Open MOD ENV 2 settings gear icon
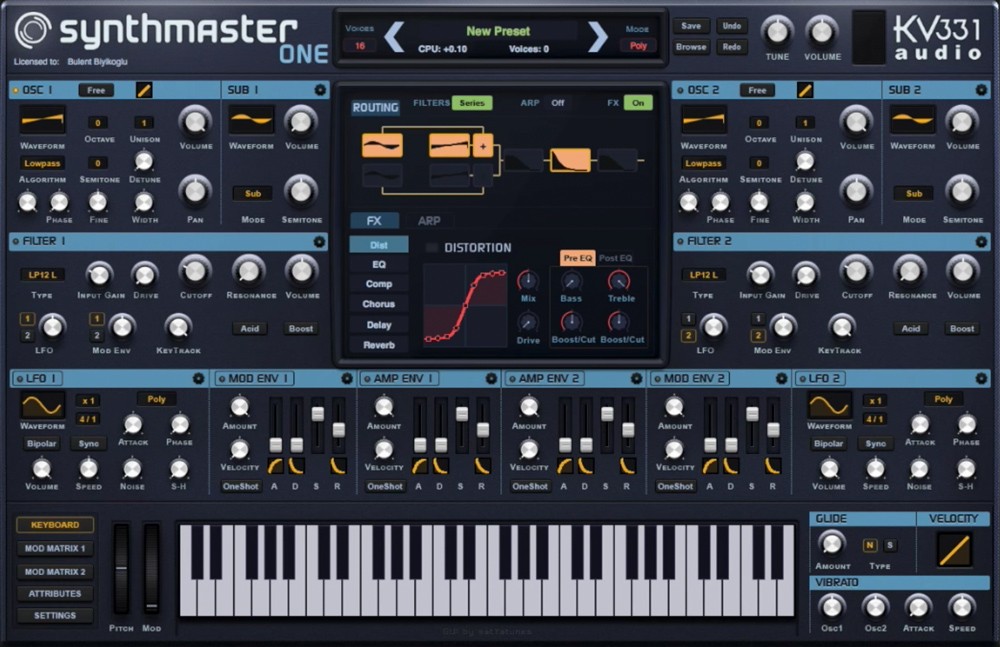Image resolution: width=1000 pixels, height=647 pixels. (x=781, y=378)
